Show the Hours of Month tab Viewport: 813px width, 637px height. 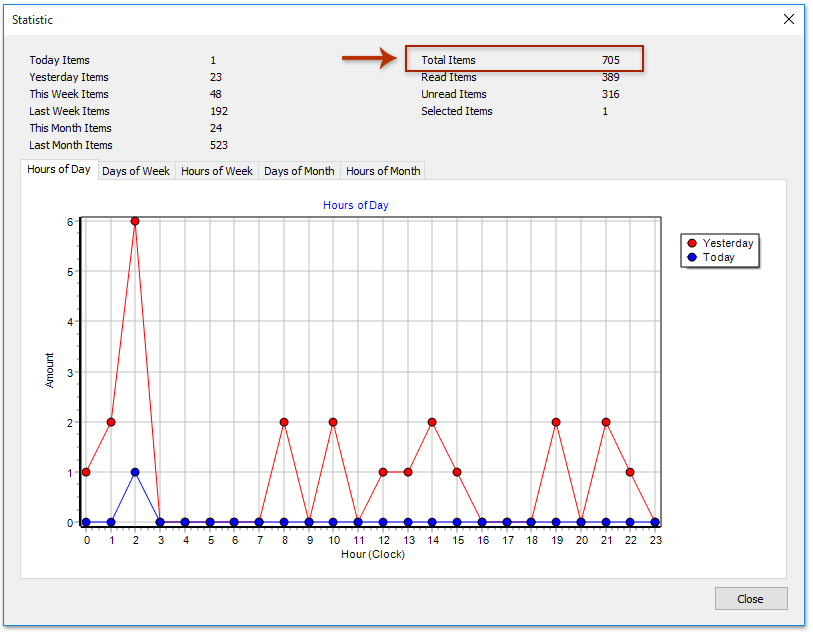(383, 171)
